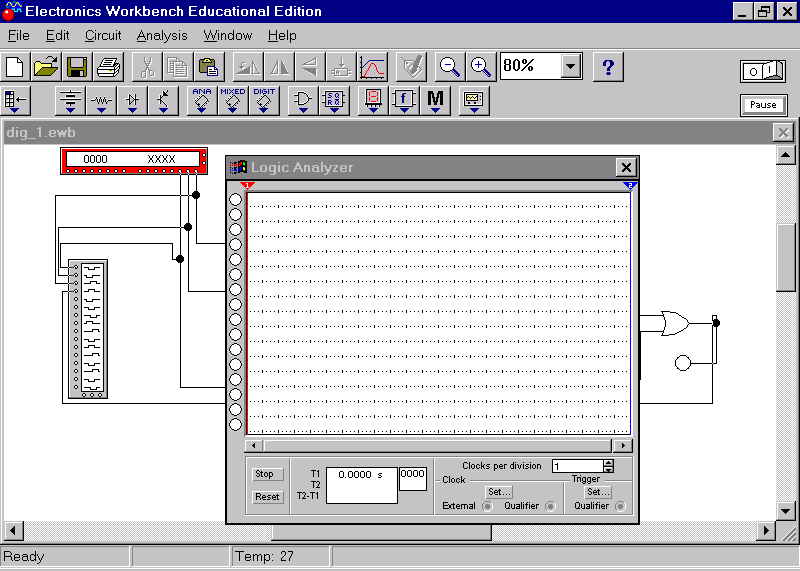Open Diodes parts bin
Image resolution: width=800 pixels, height=571 pixels.
pos(132,101)
